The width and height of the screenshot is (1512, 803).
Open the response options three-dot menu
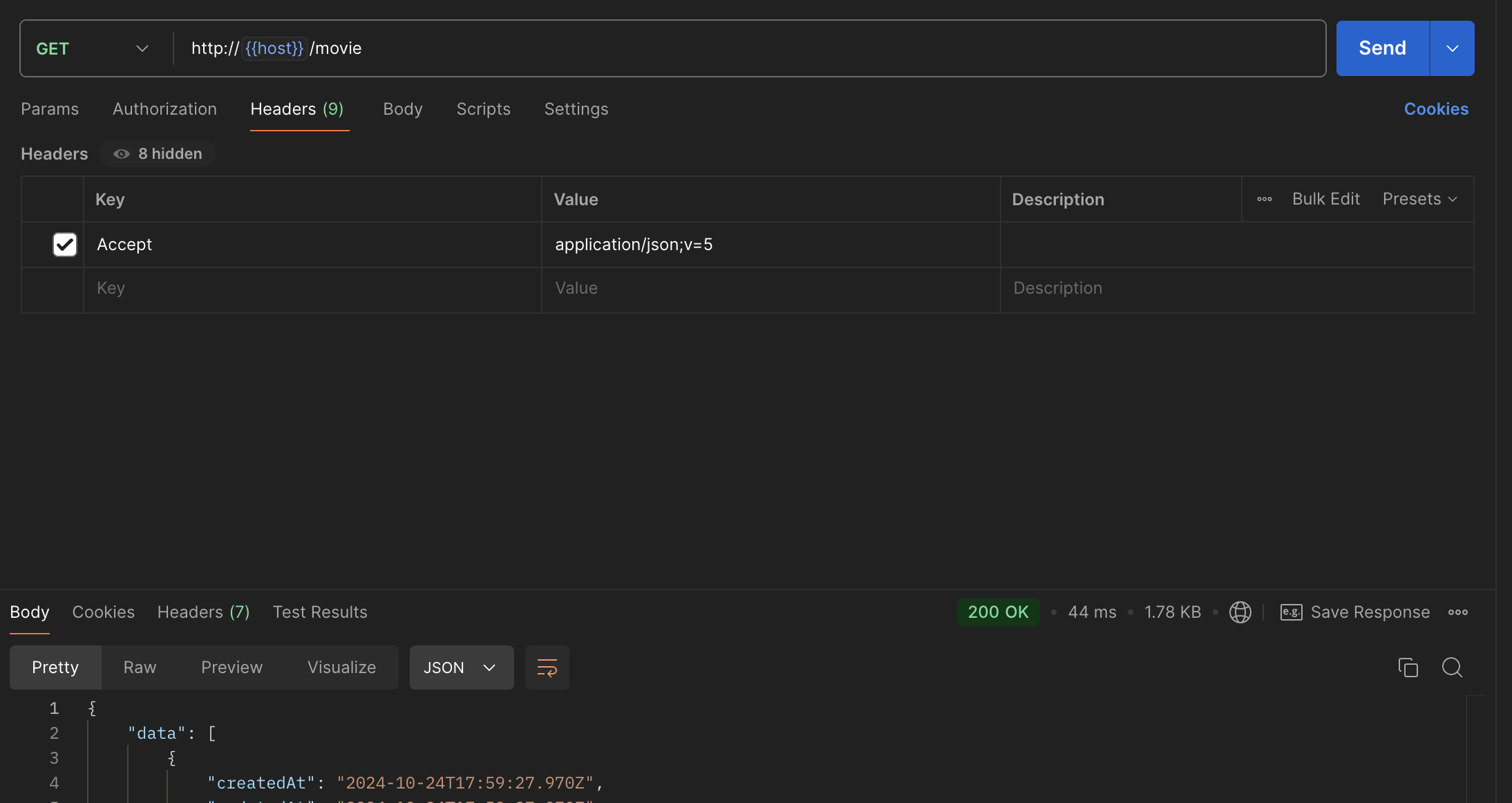click(1458, 612)
